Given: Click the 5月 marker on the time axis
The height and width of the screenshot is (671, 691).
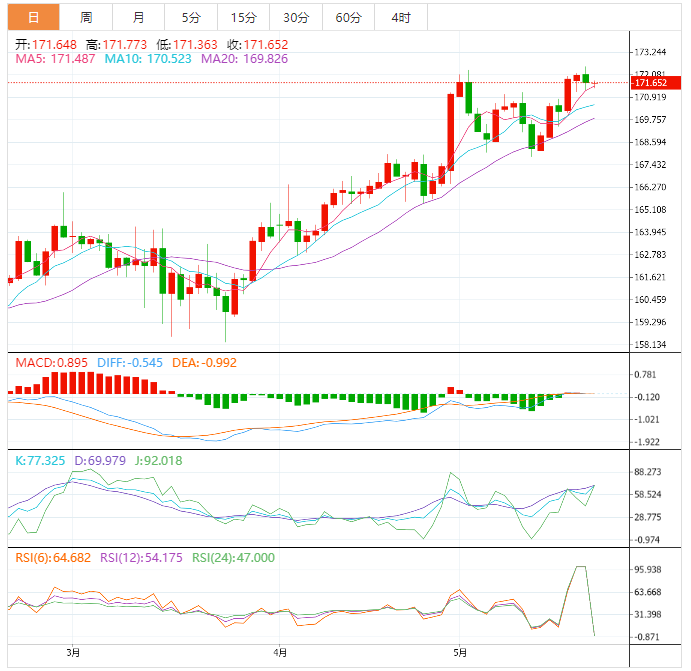Looking at the screenshot, I should pos(459,653).
